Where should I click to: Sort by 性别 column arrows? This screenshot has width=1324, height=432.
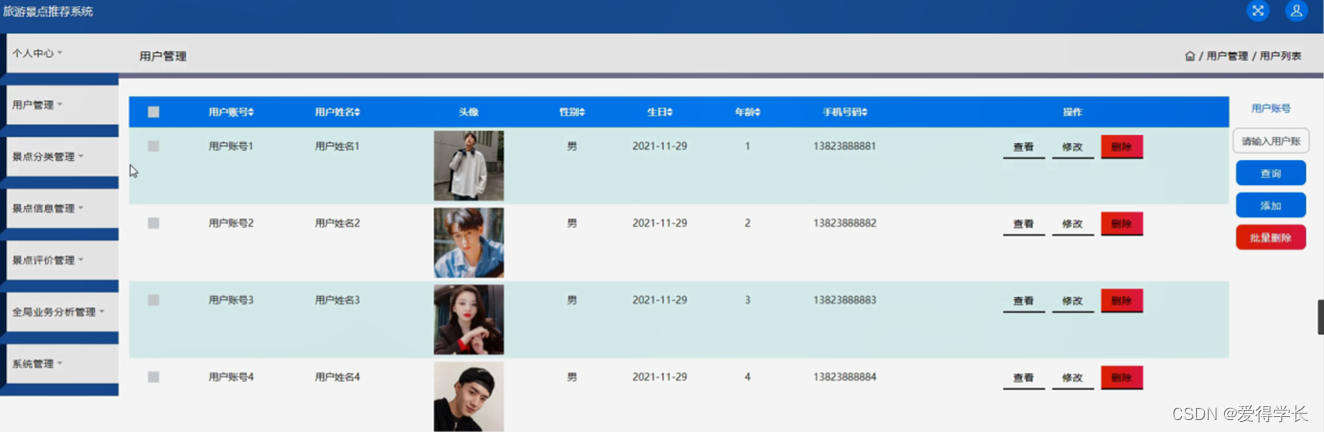582,112
